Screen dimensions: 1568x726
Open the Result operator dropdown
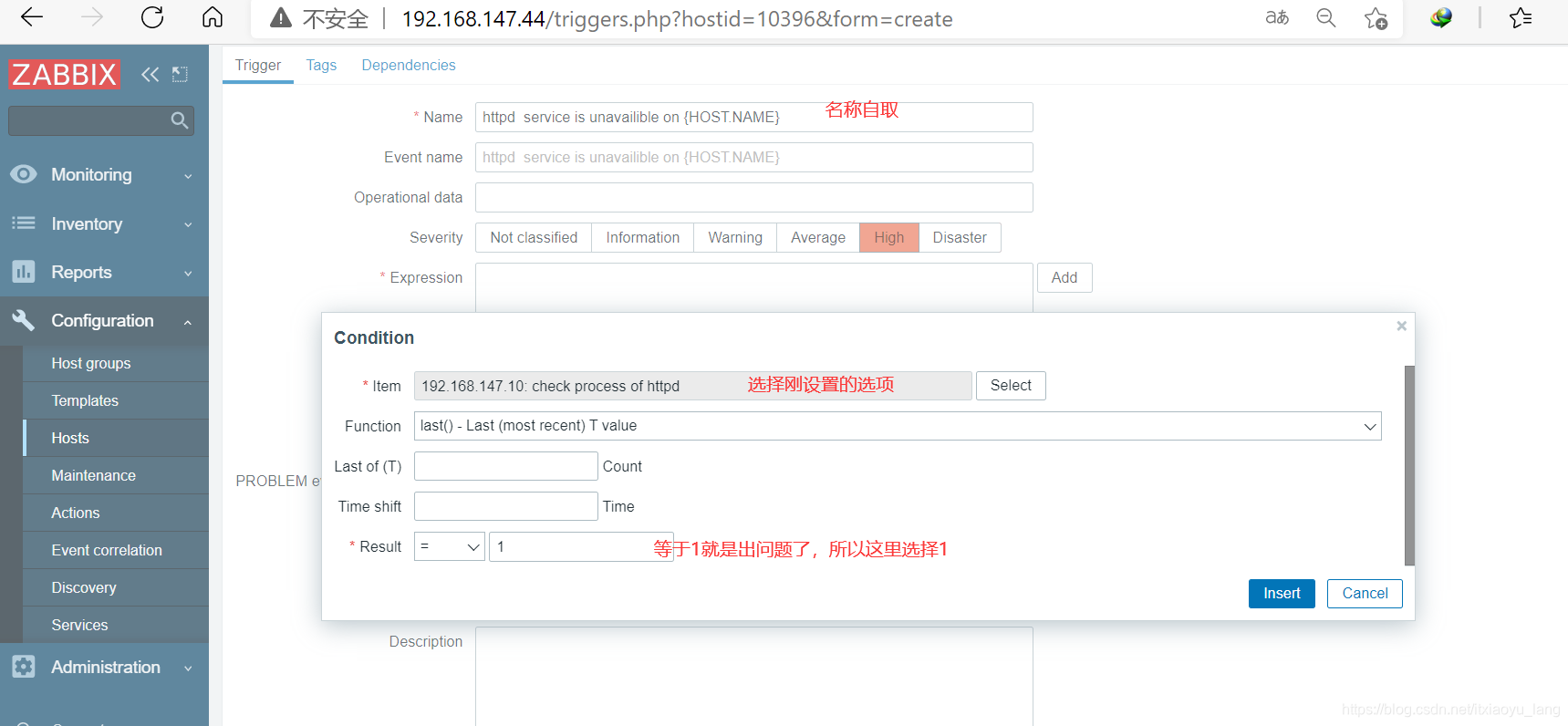point(449,546)
